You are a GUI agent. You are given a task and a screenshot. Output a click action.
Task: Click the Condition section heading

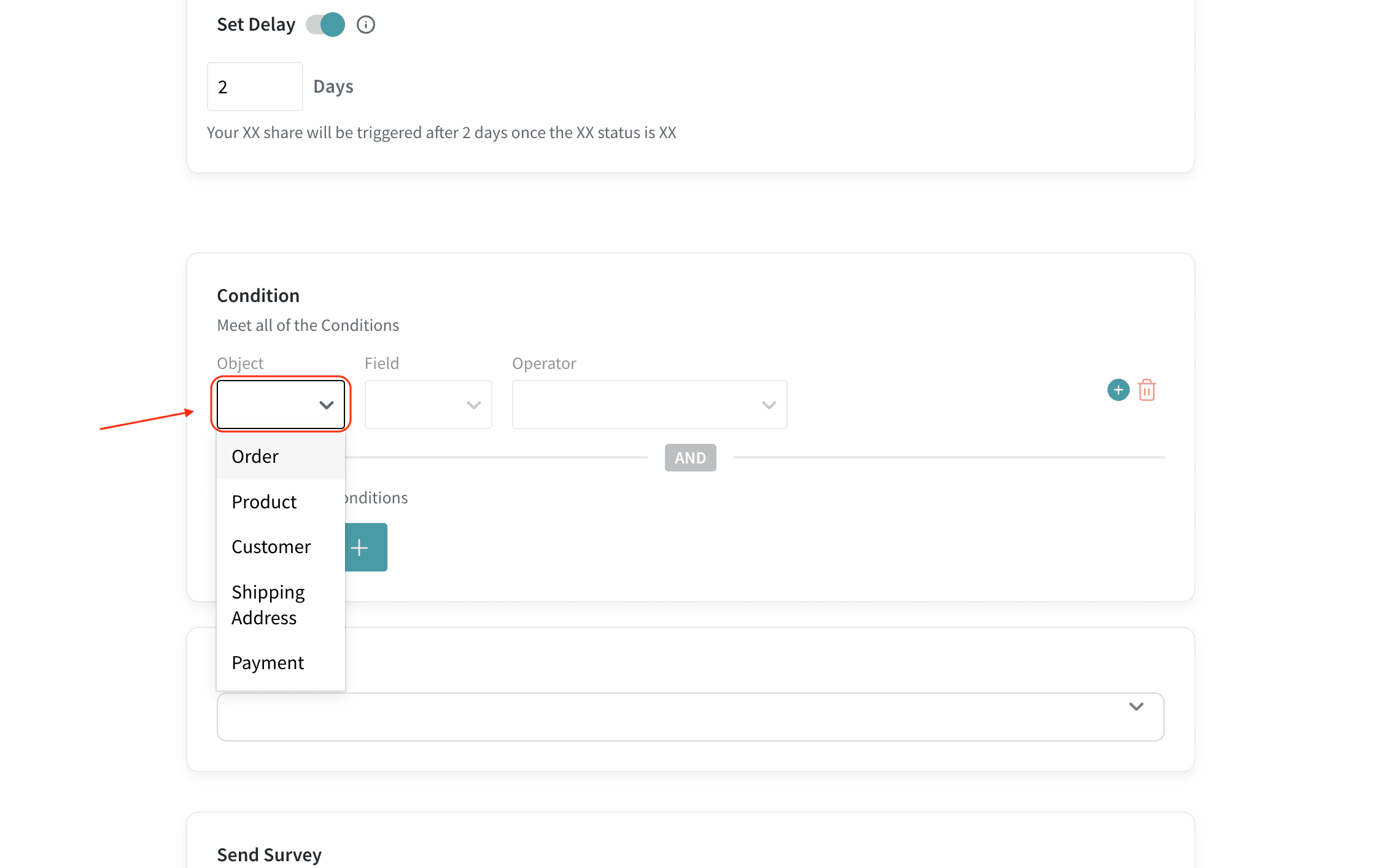[x=258, y=296]
